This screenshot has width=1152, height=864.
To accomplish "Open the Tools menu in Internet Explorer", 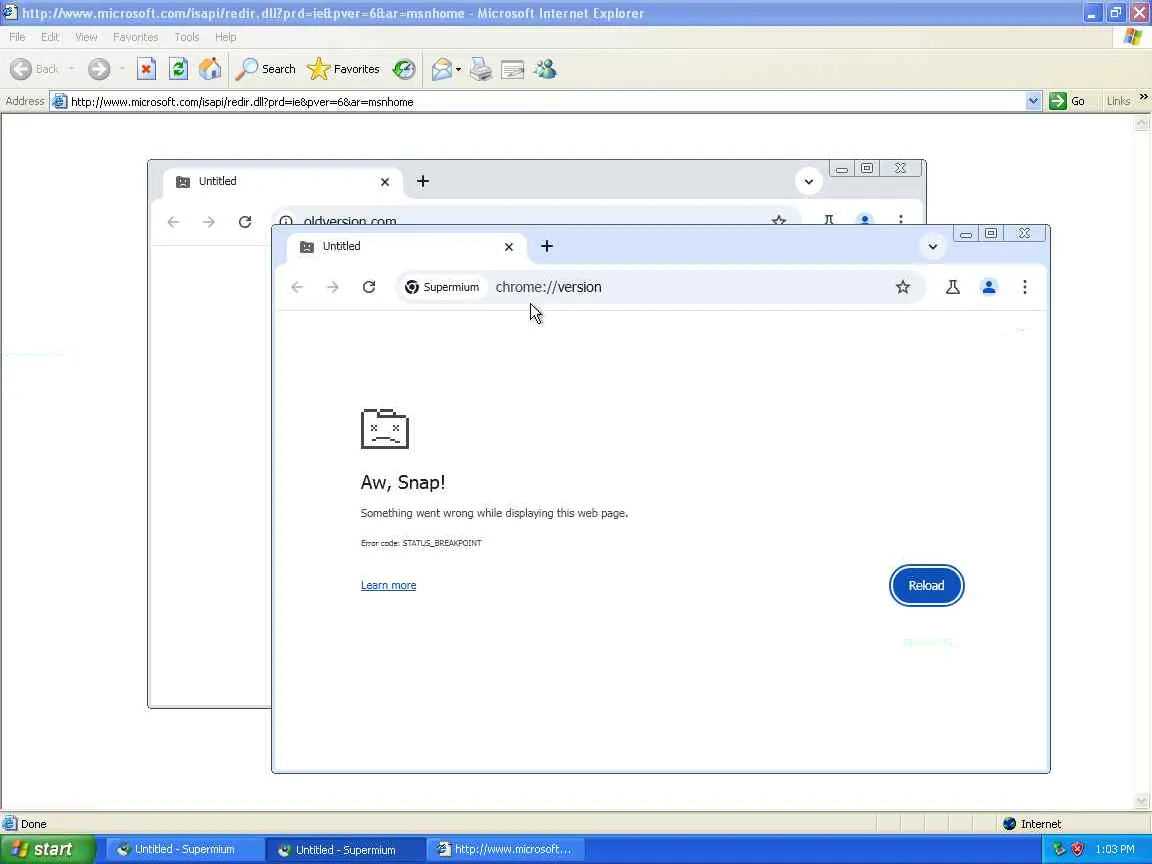I will [187, 37].
